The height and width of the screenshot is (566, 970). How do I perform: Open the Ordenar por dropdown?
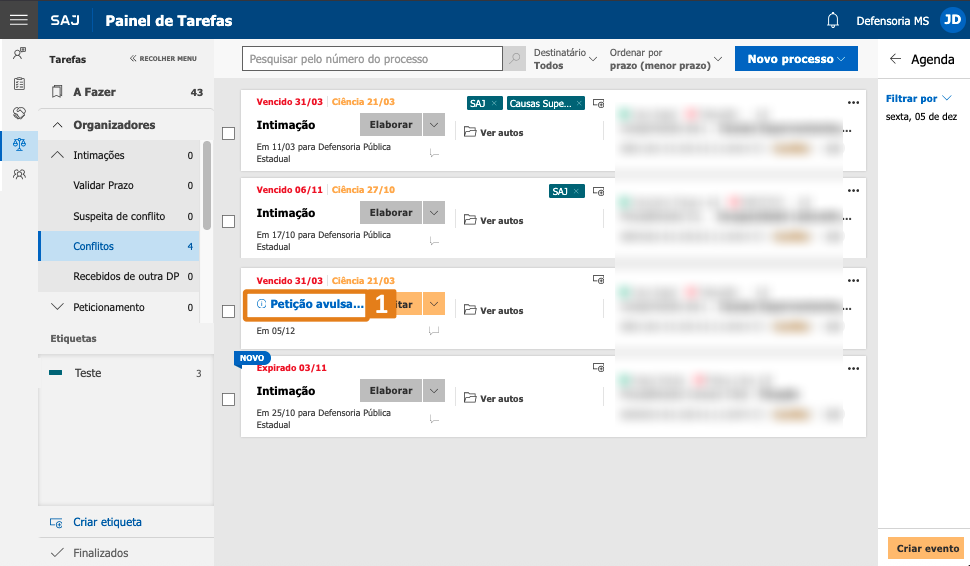pos(666,59)
